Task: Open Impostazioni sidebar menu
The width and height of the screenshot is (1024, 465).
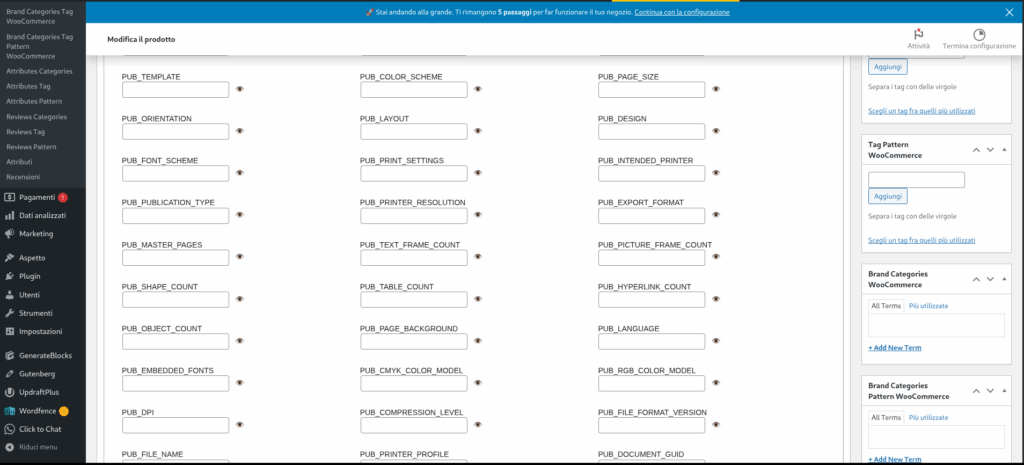Action: tap(42, 331)
